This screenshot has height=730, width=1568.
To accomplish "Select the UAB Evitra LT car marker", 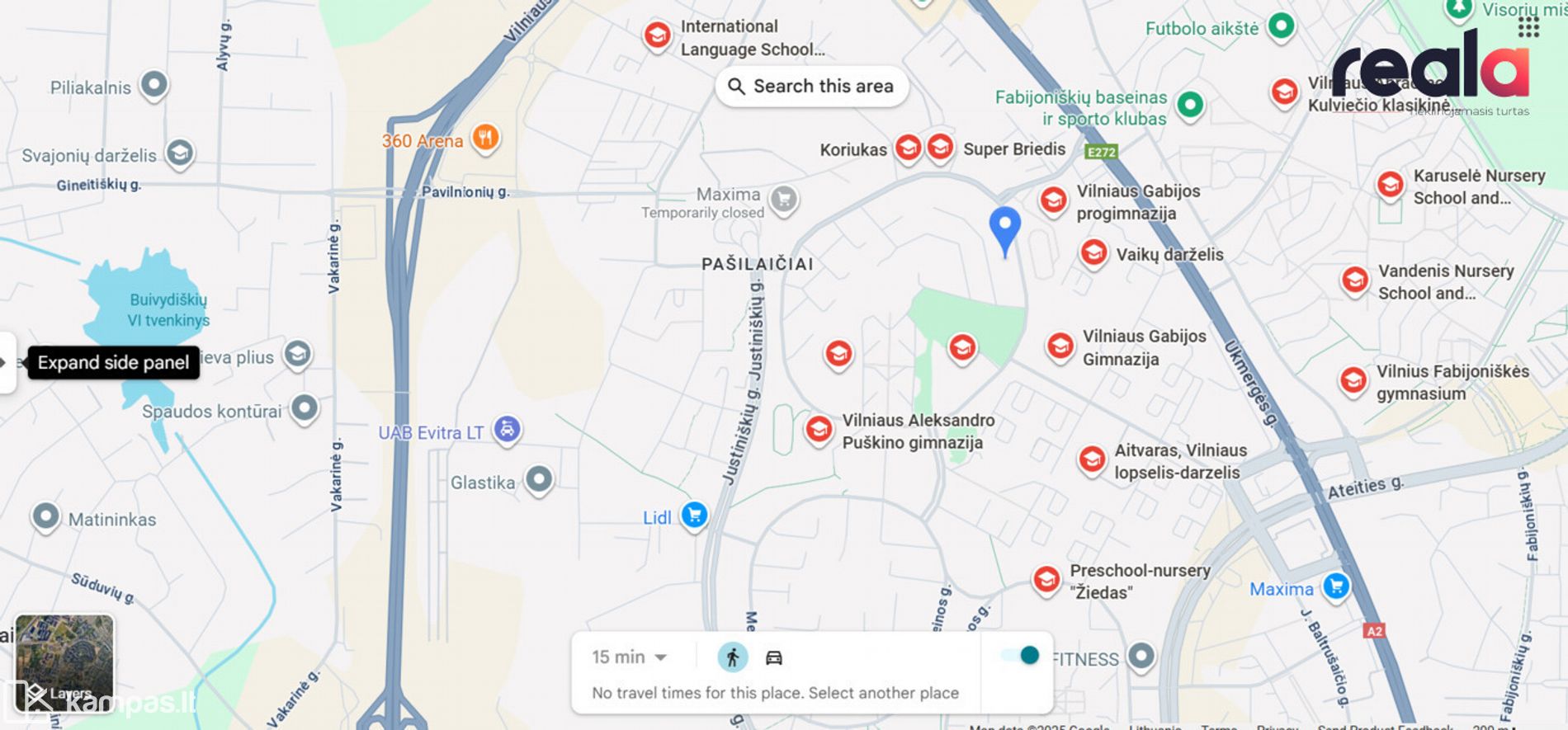I will coord(508,431).
